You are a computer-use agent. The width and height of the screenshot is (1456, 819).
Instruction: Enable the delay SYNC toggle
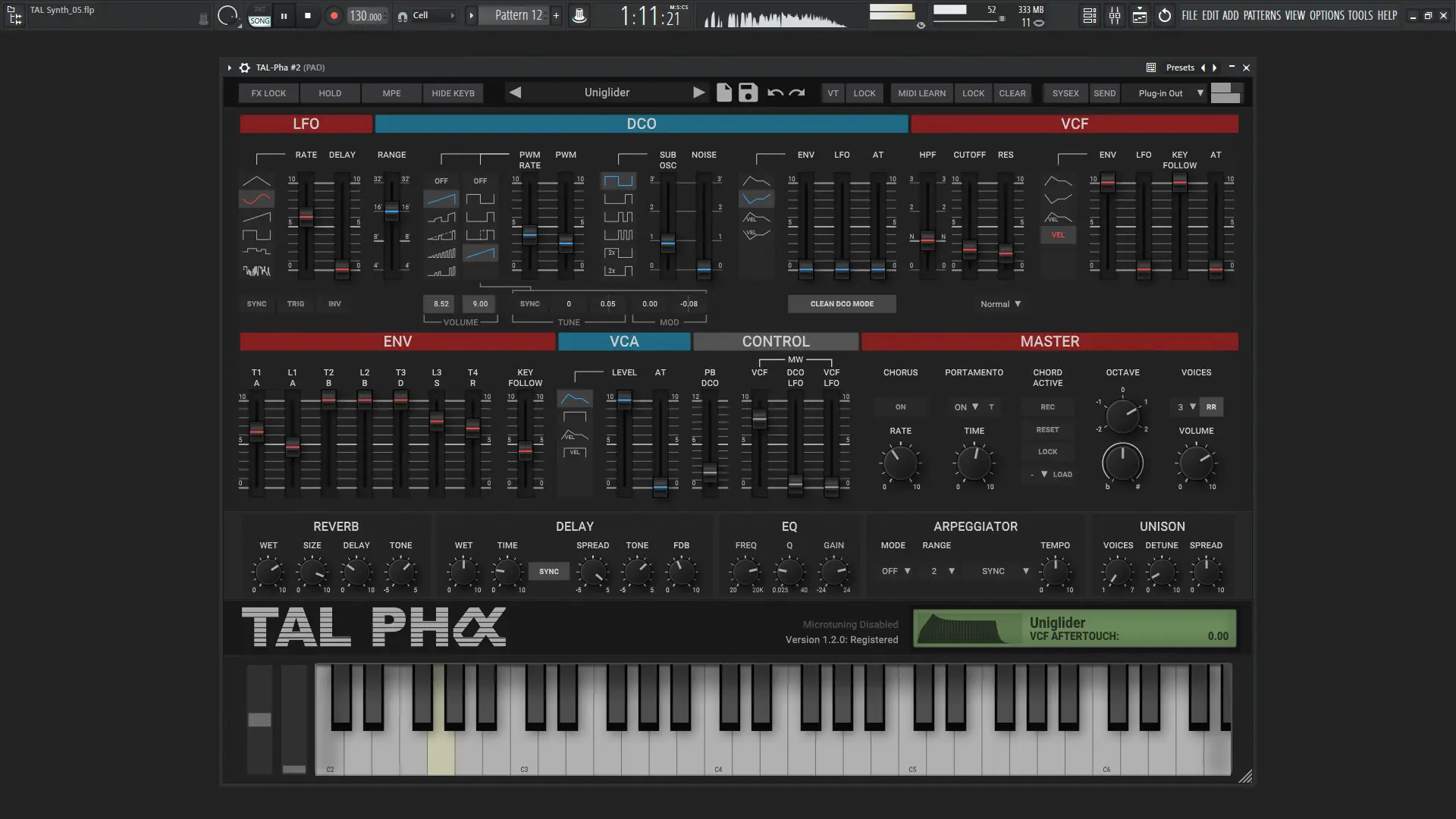click(549, 572)
